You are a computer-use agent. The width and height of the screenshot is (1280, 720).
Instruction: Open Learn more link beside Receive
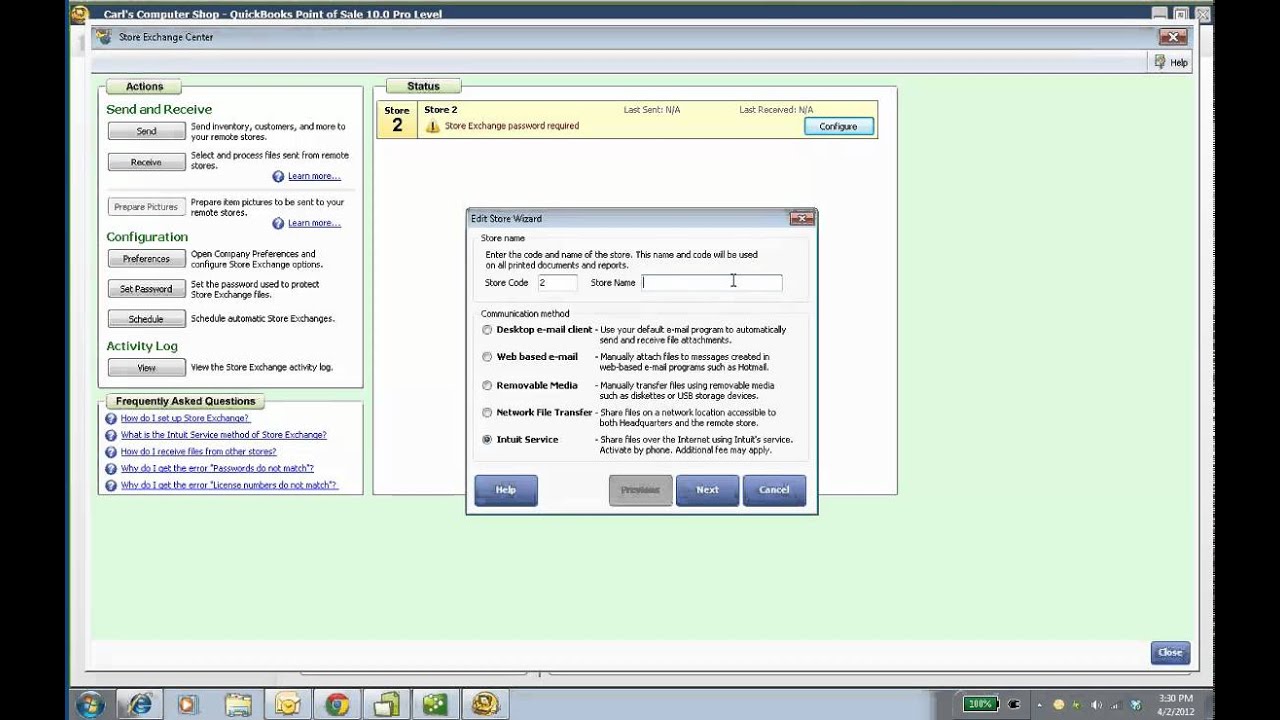314,176
